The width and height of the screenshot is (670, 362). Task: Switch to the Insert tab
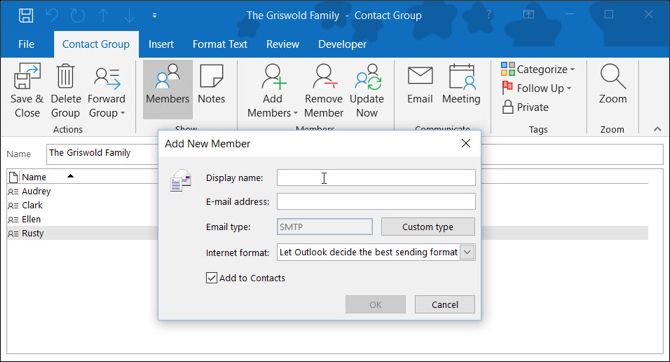tap(161, 44)
